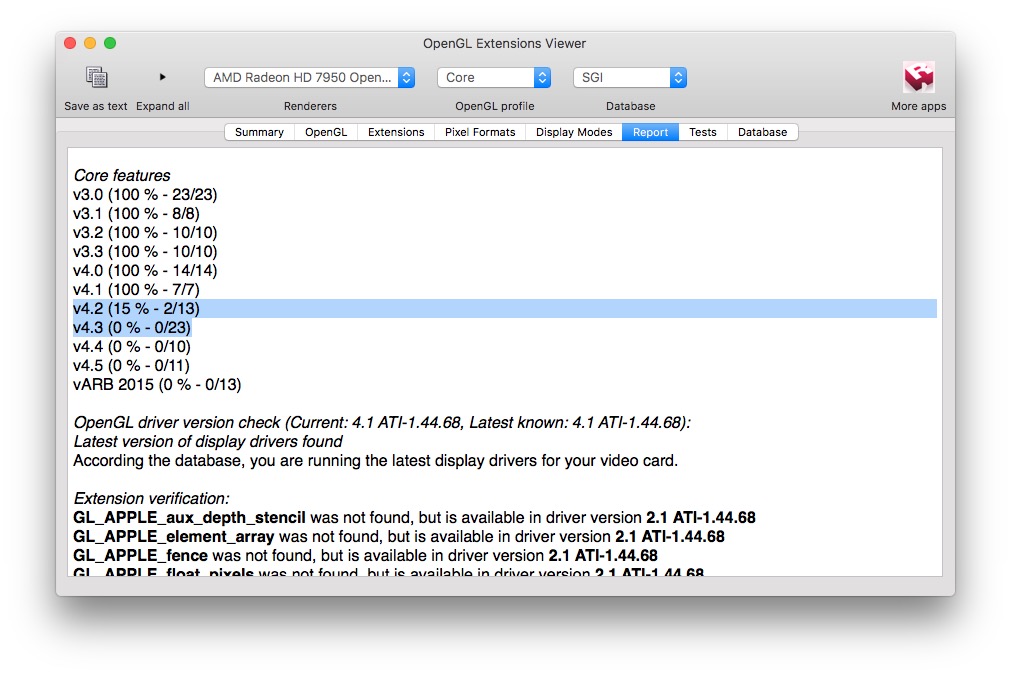
Task: Switch to the Summary tab
Action: tap(259, 132)
